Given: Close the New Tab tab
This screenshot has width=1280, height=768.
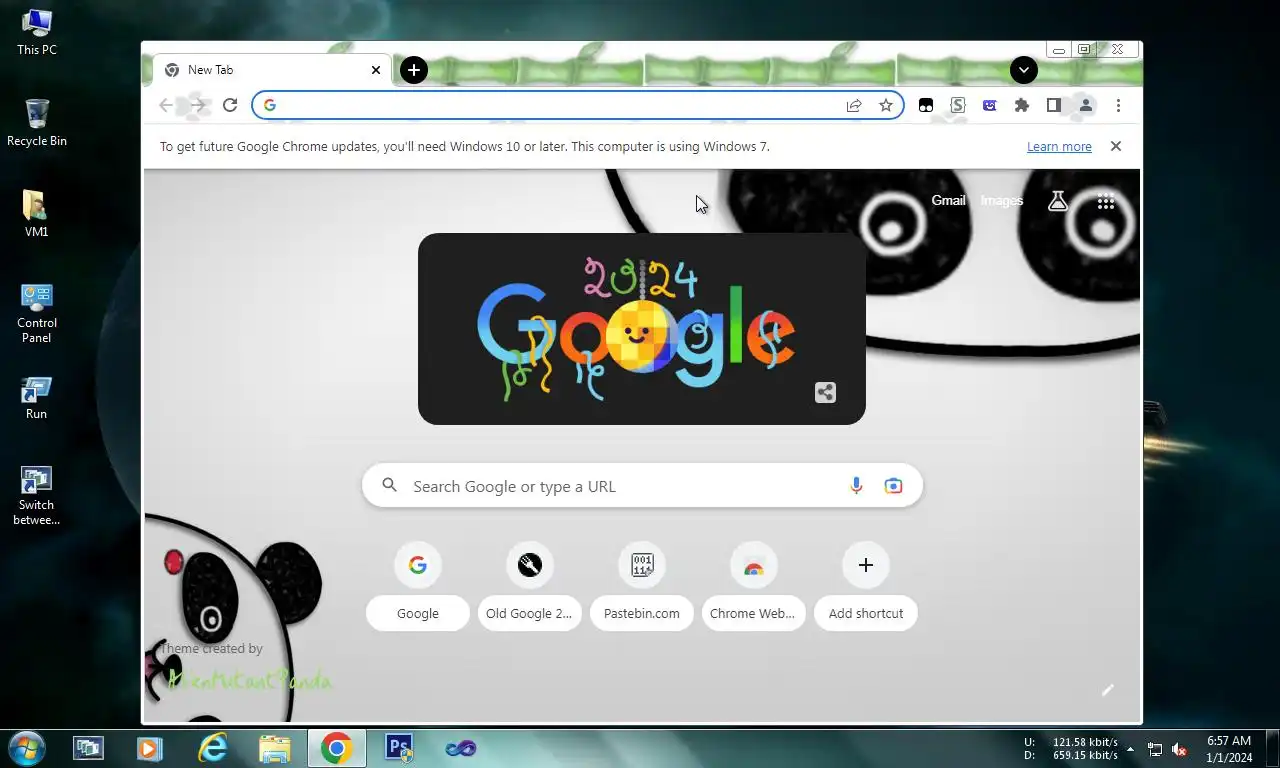Looking at the screenshot, I should (x=376, y=70).
